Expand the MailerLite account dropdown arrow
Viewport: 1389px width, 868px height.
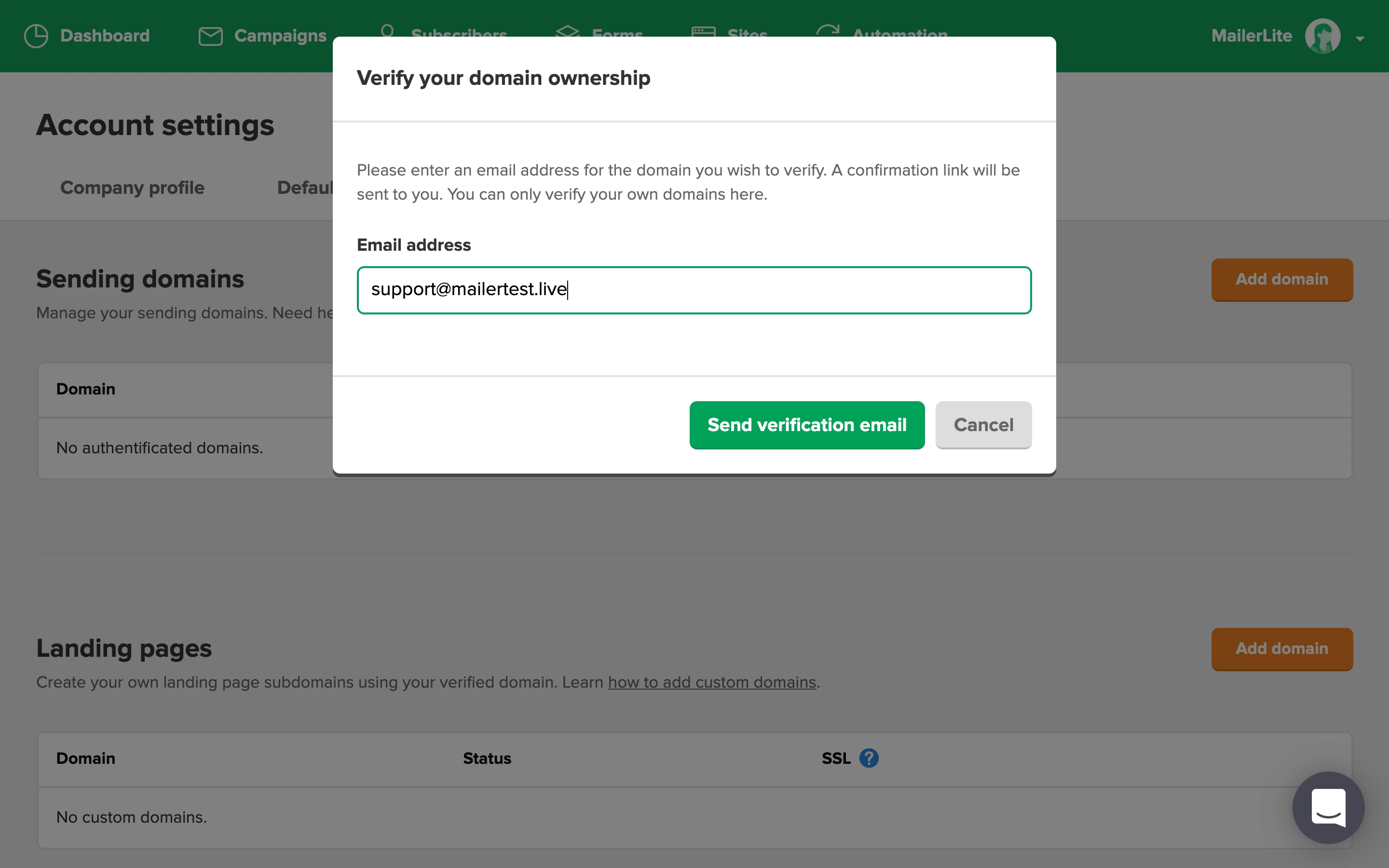(x=1360, y=39)
